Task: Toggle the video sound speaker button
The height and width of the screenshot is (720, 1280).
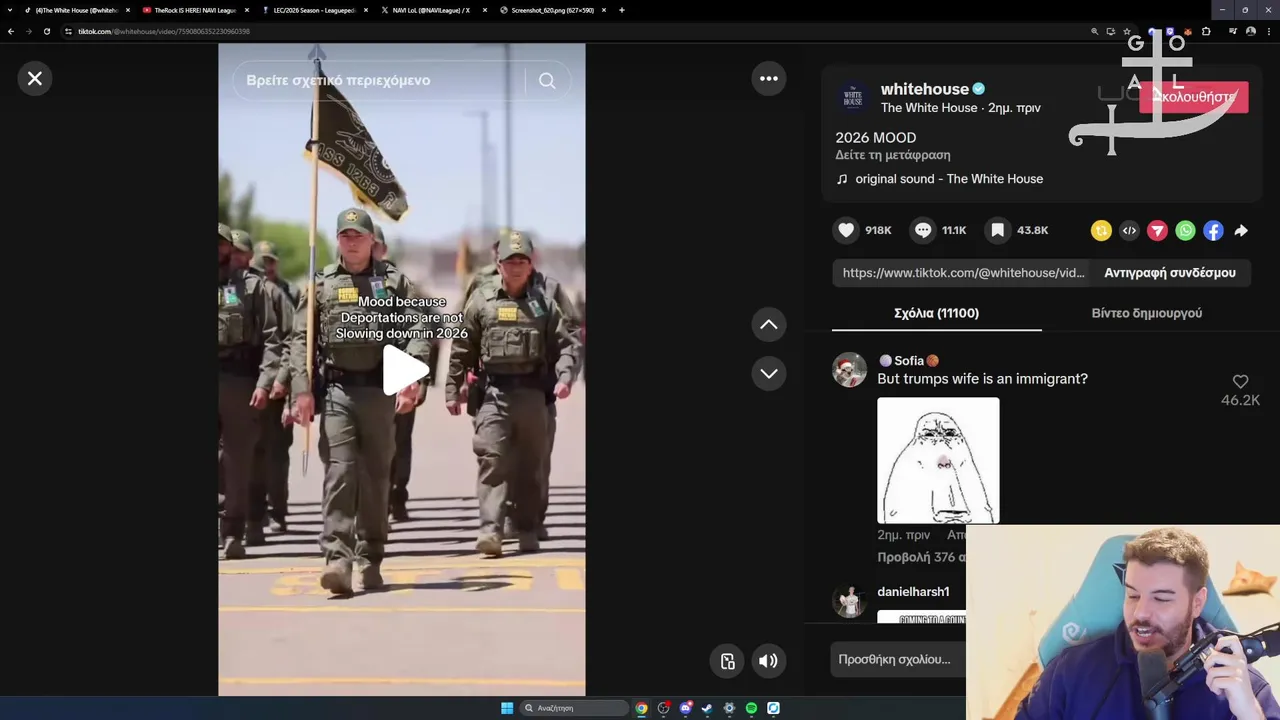Action: (768, 661)
